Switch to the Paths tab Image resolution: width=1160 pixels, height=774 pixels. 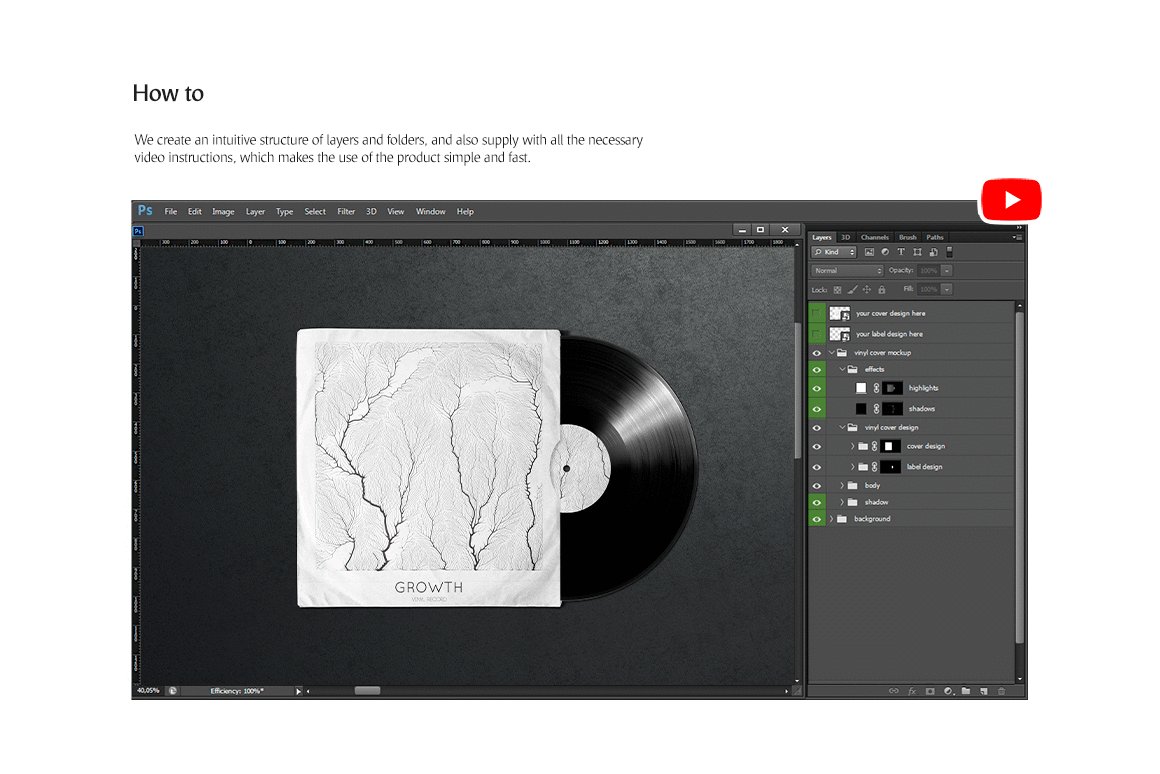click(935, 238)
